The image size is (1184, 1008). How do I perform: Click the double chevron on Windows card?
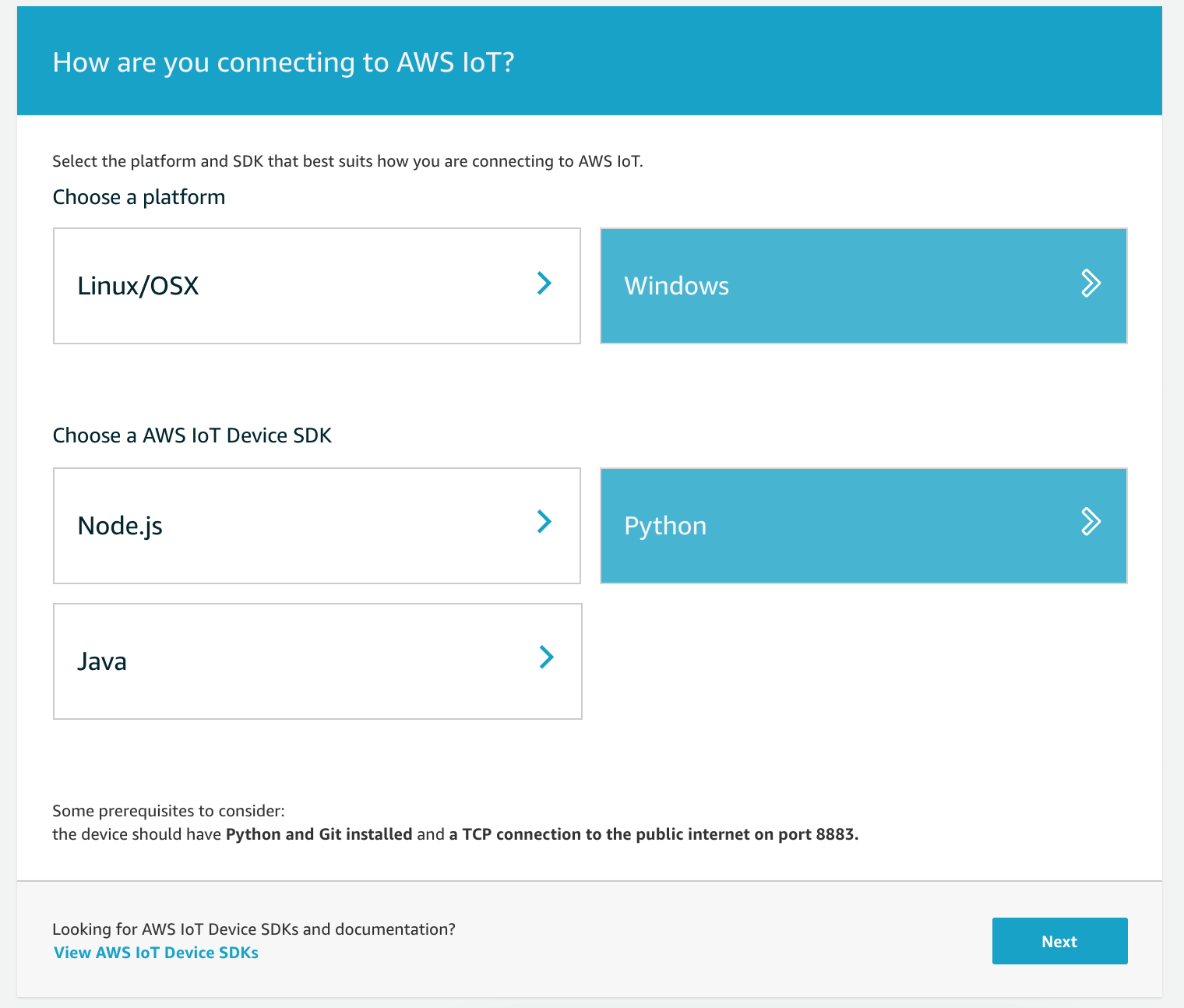point(1091,283)
